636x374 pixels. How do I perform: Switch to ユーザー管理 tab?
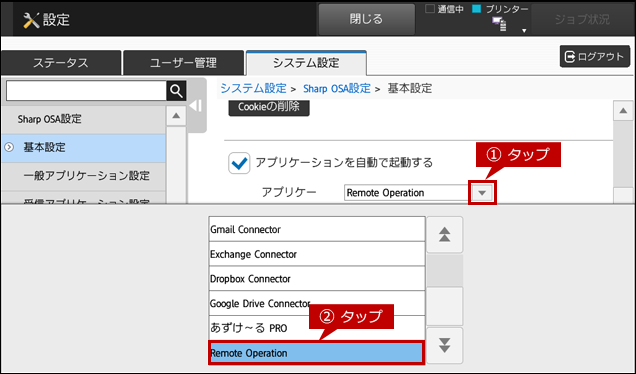pos(183,63)
